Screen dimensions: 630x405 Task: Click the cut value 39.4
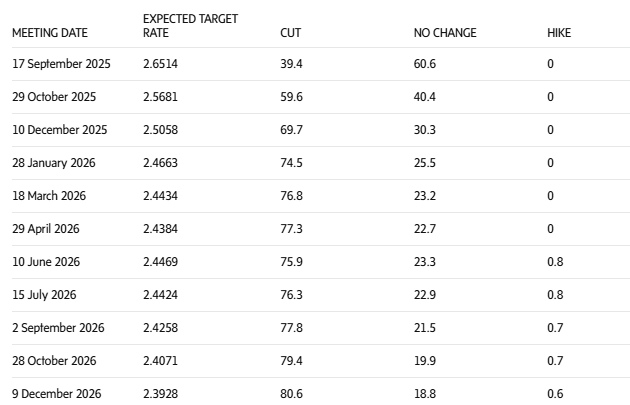pyautogui.click(x=291, y=64)
